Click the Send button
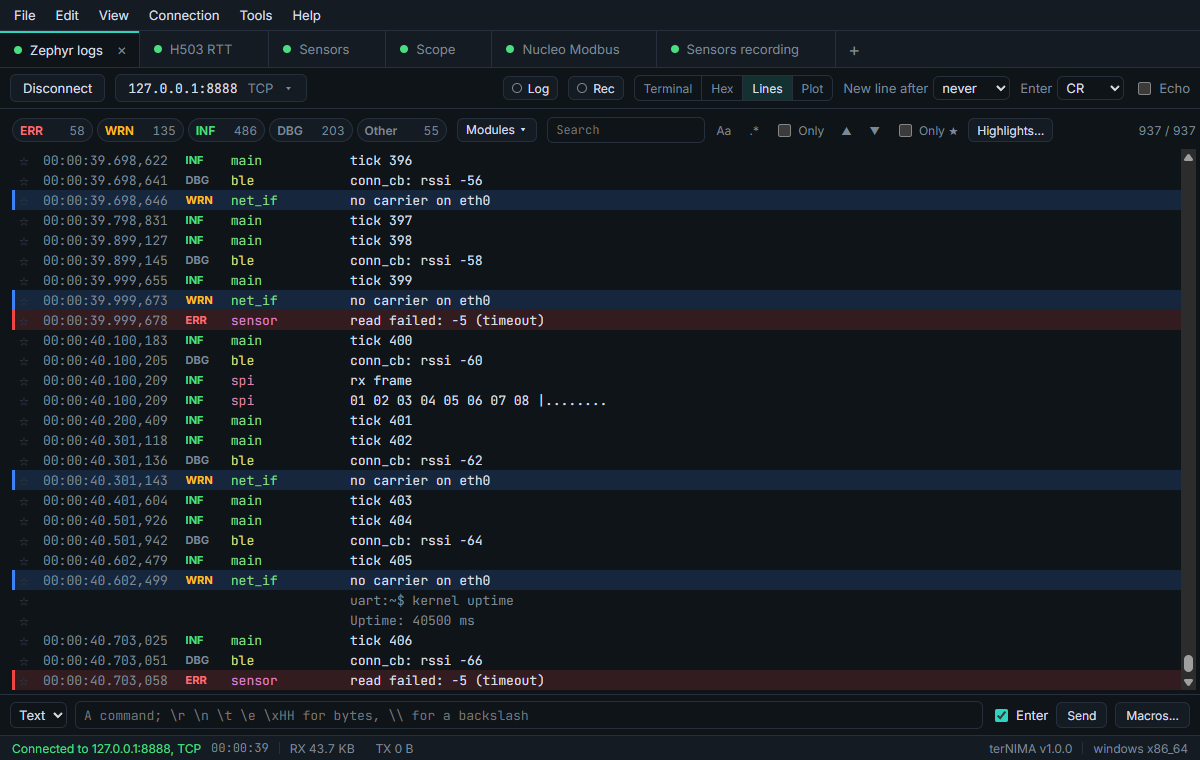 coord(1082,715)
